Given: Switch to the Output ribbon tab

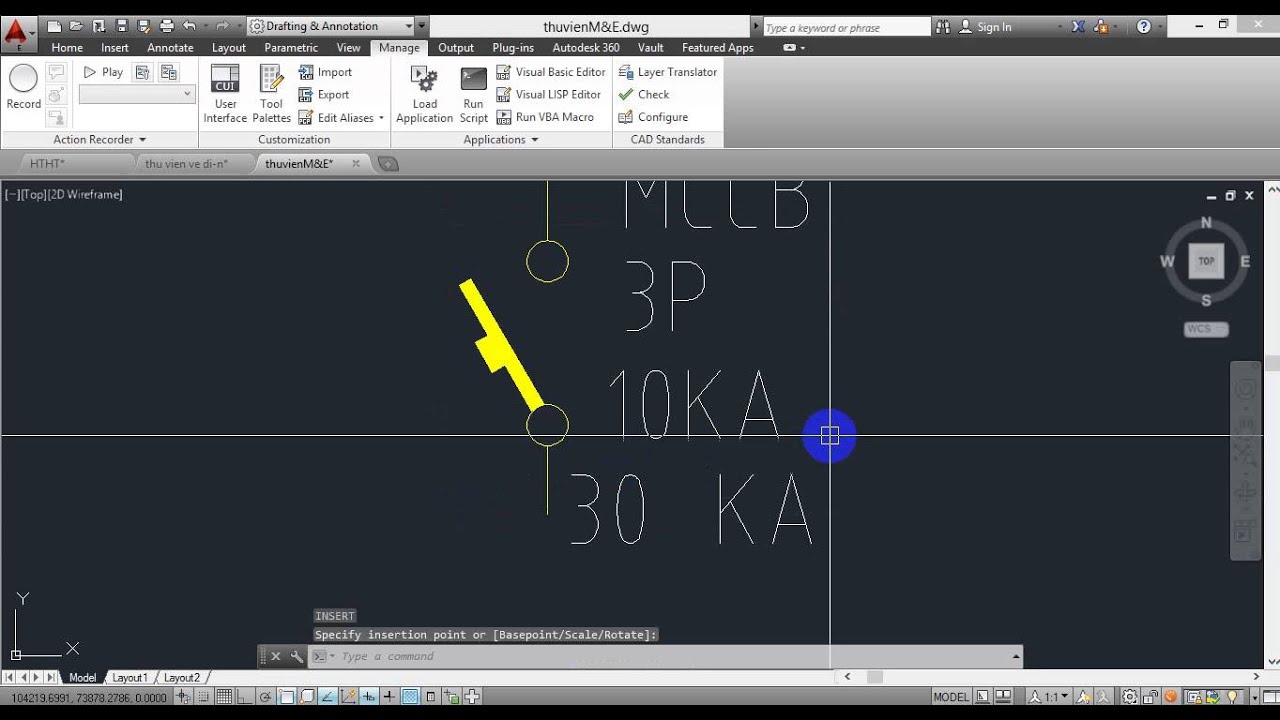Looking at the screenshot, I should [x=456, y=47].
